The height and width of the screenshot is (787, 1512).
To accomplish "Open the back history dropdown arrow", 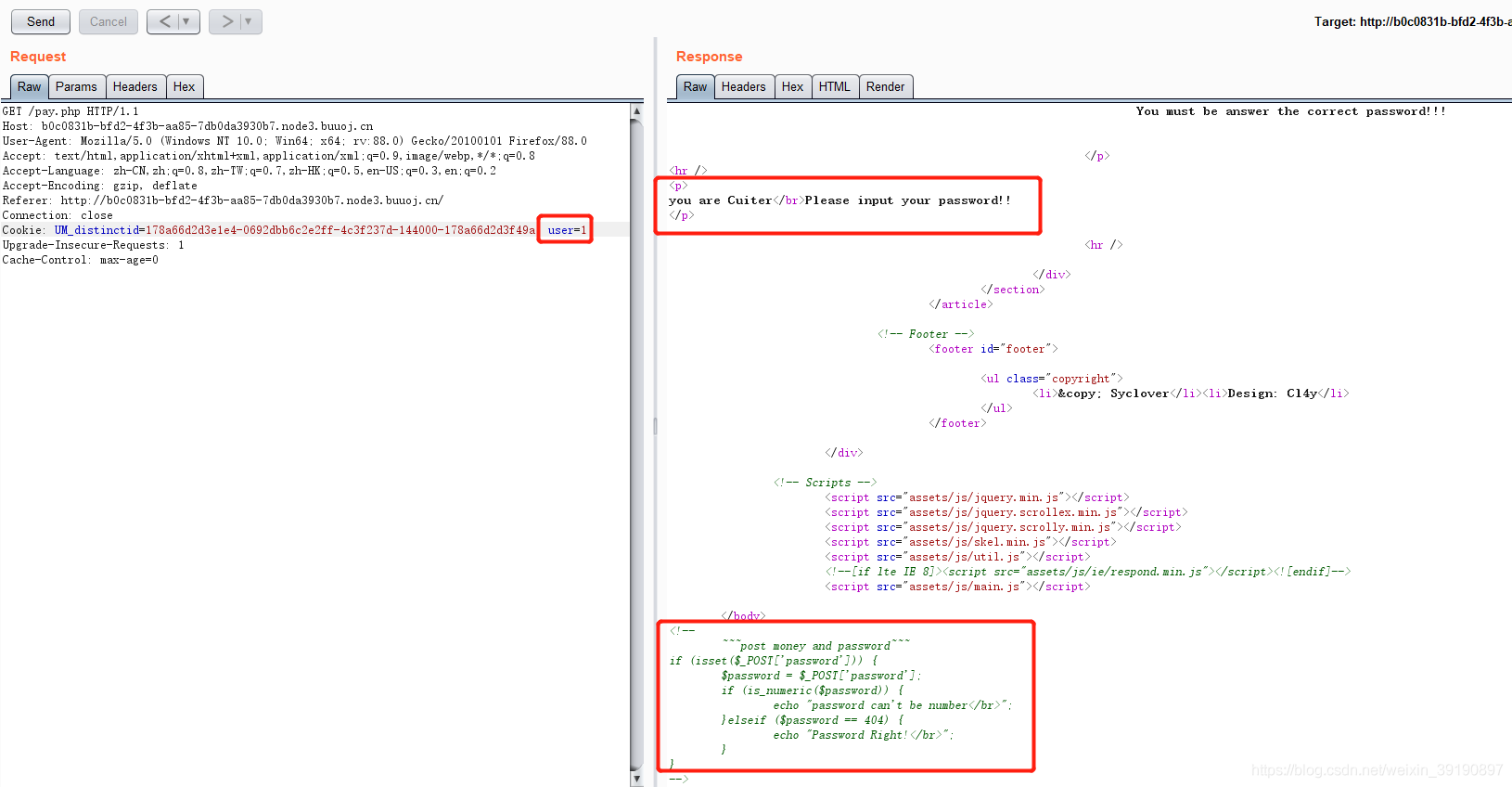I will click(187, 21).
